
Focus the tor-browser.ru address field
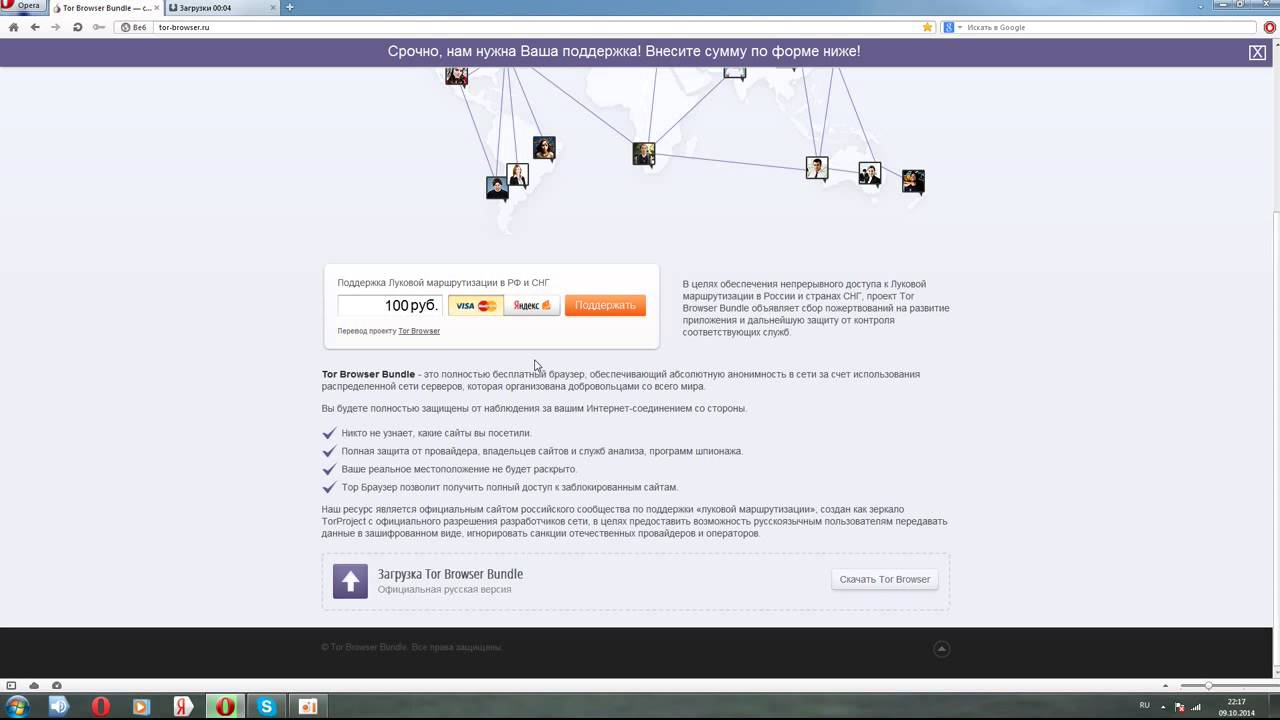(x=535, y=27)
